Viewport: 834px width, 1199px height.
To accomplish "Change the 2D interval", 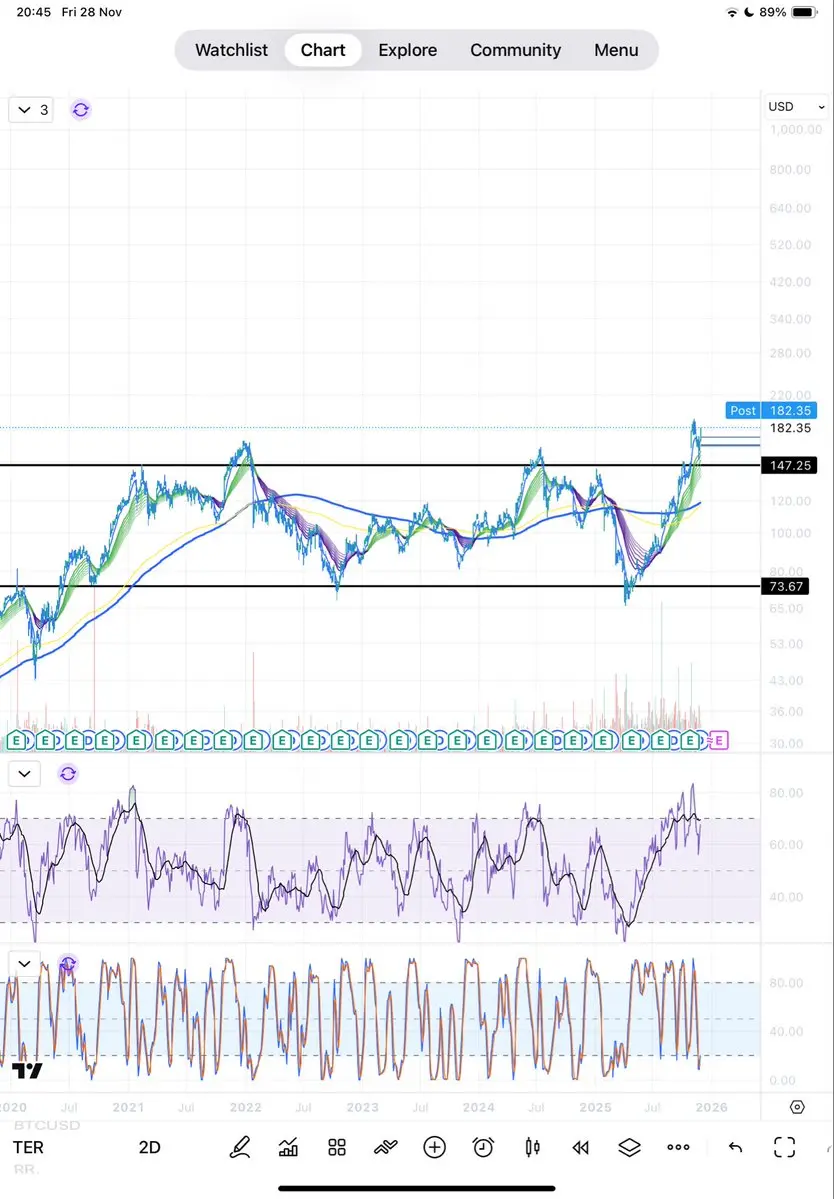I will point(150,1148).
